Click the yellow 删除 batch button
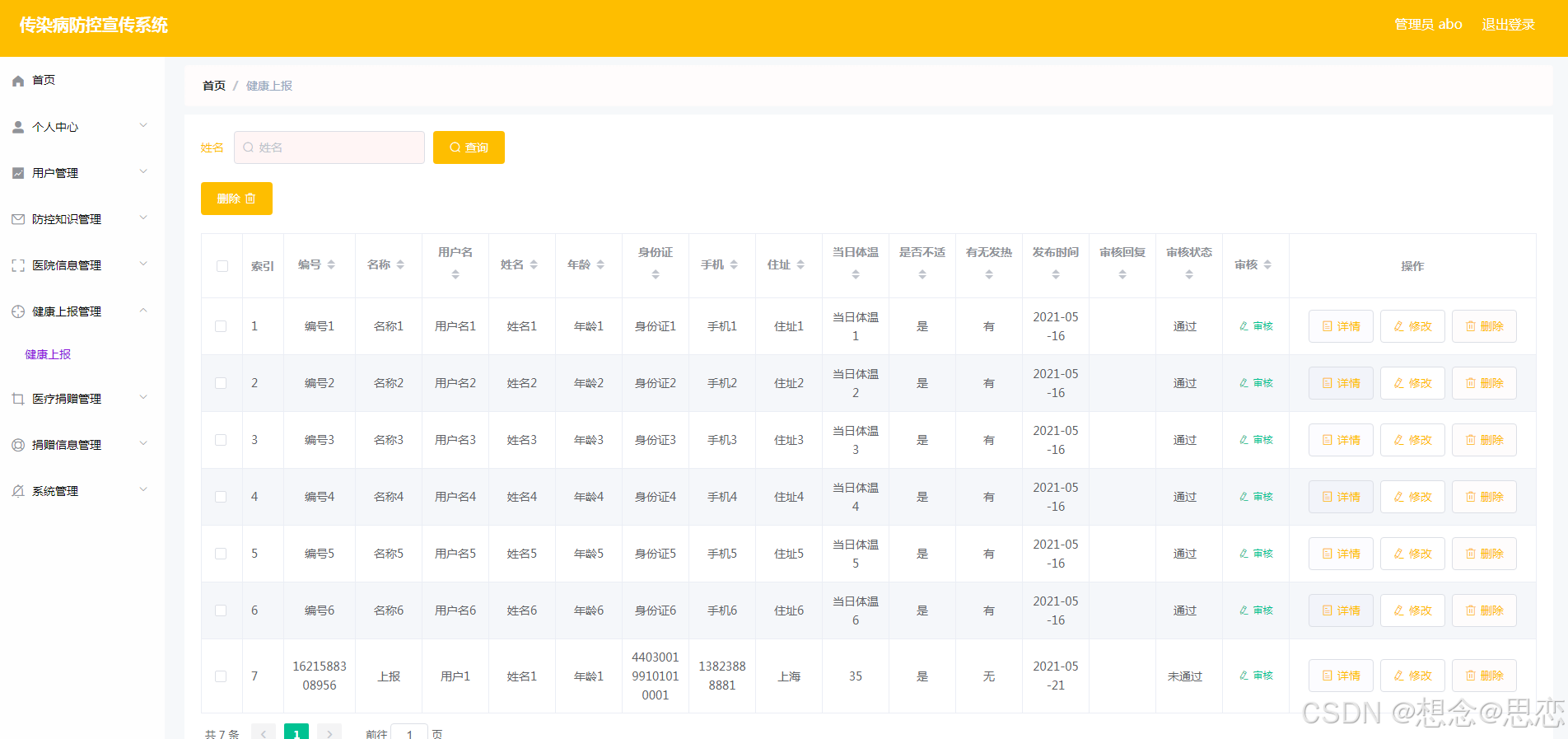 click(236, 199)
